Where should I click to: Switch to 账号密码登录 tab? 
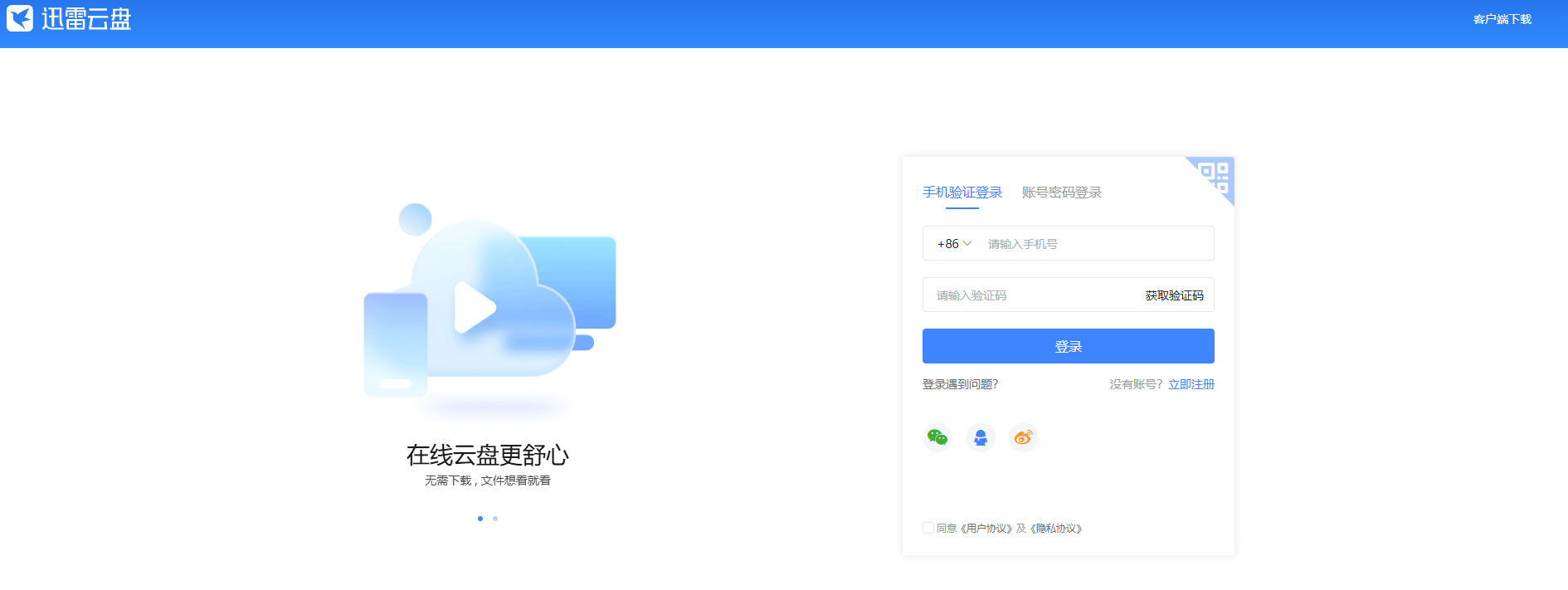coord(1062,193)
